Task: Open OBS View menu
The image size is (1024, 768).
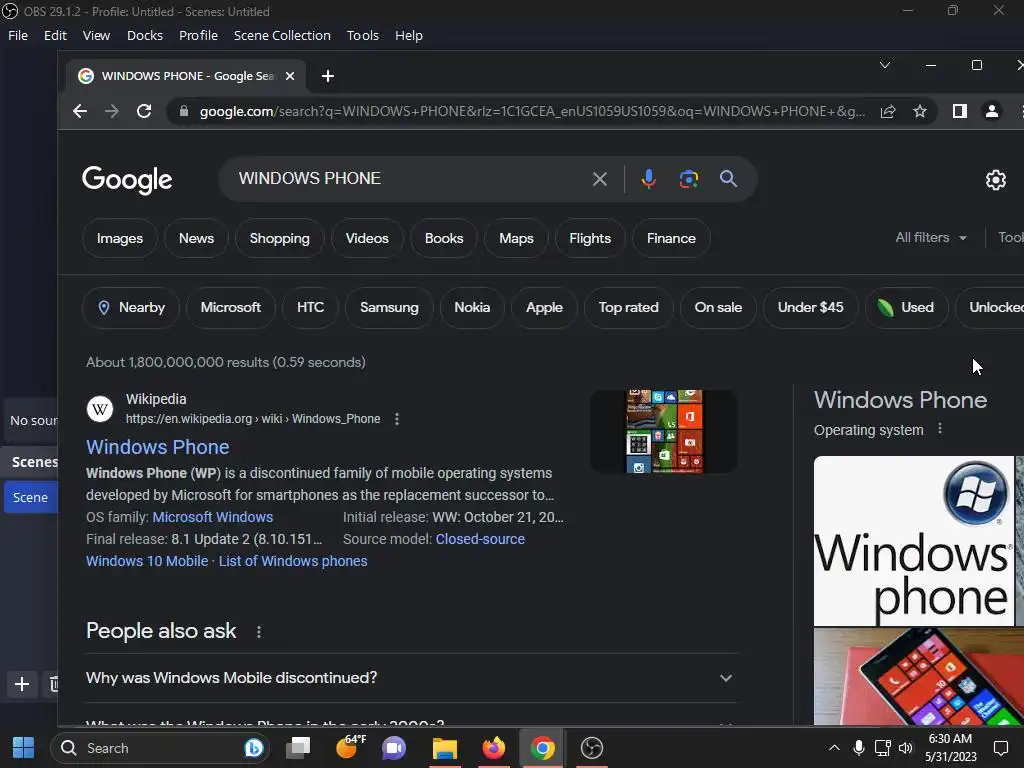Action: (x=96, y=35)
